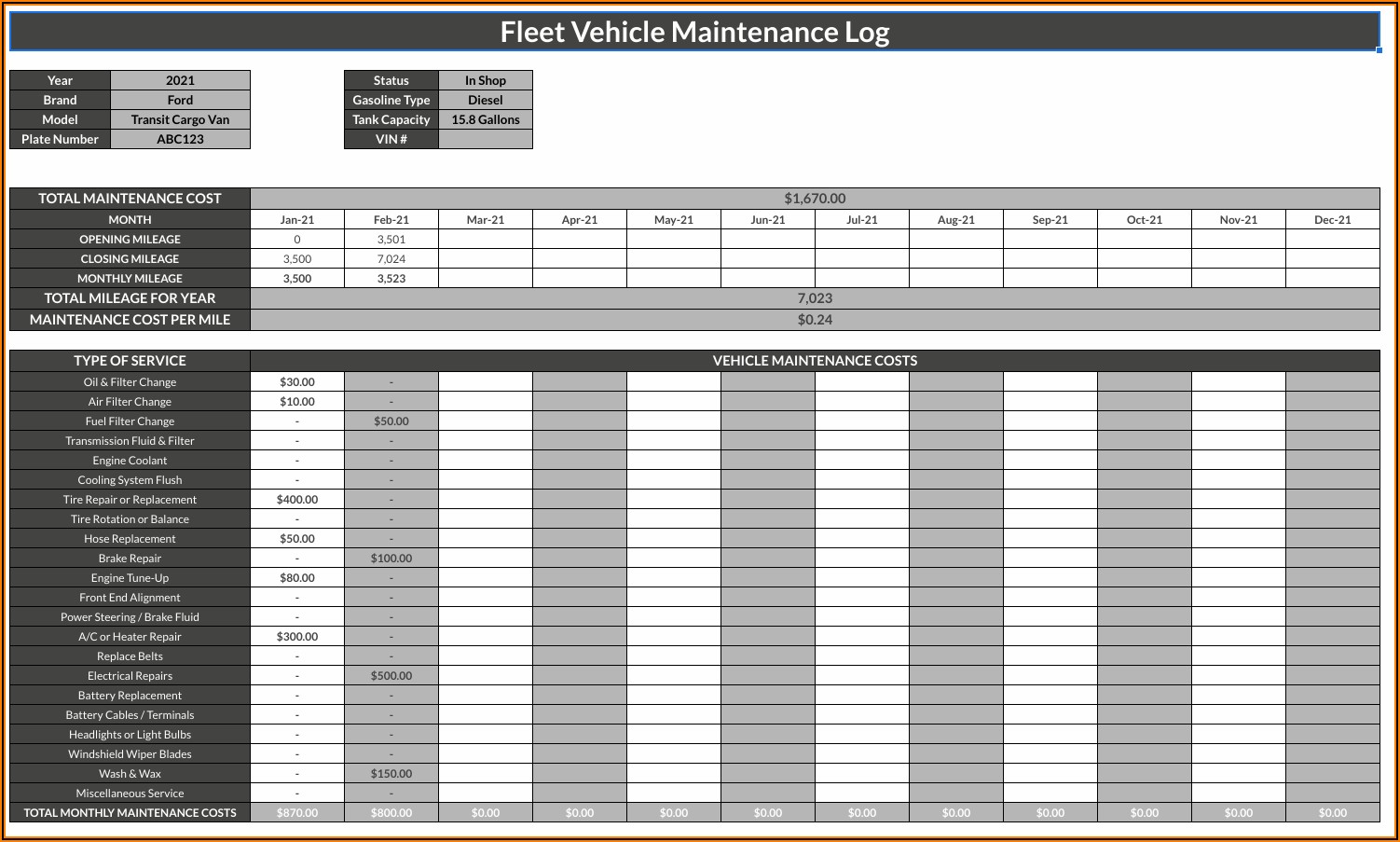Select the 2021 year value
This screenshot has height=842, width=1400.
[181, 80]
